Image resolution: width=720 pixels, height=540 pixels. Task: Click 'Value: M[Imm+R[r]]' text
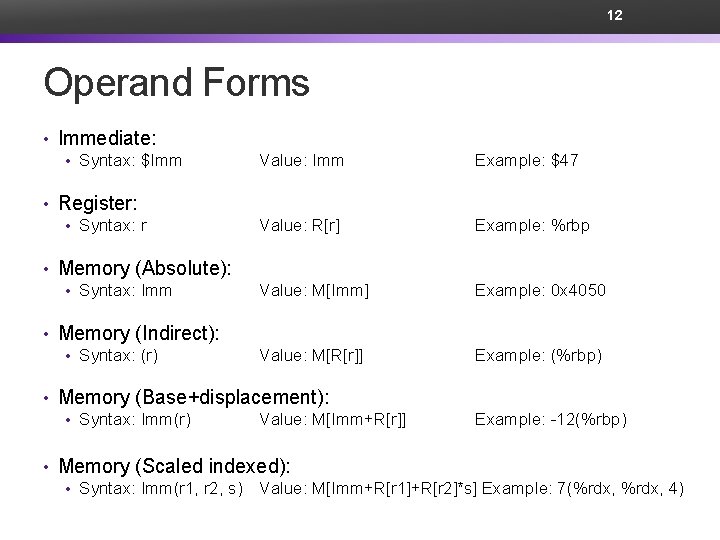[x=333, y=419]
